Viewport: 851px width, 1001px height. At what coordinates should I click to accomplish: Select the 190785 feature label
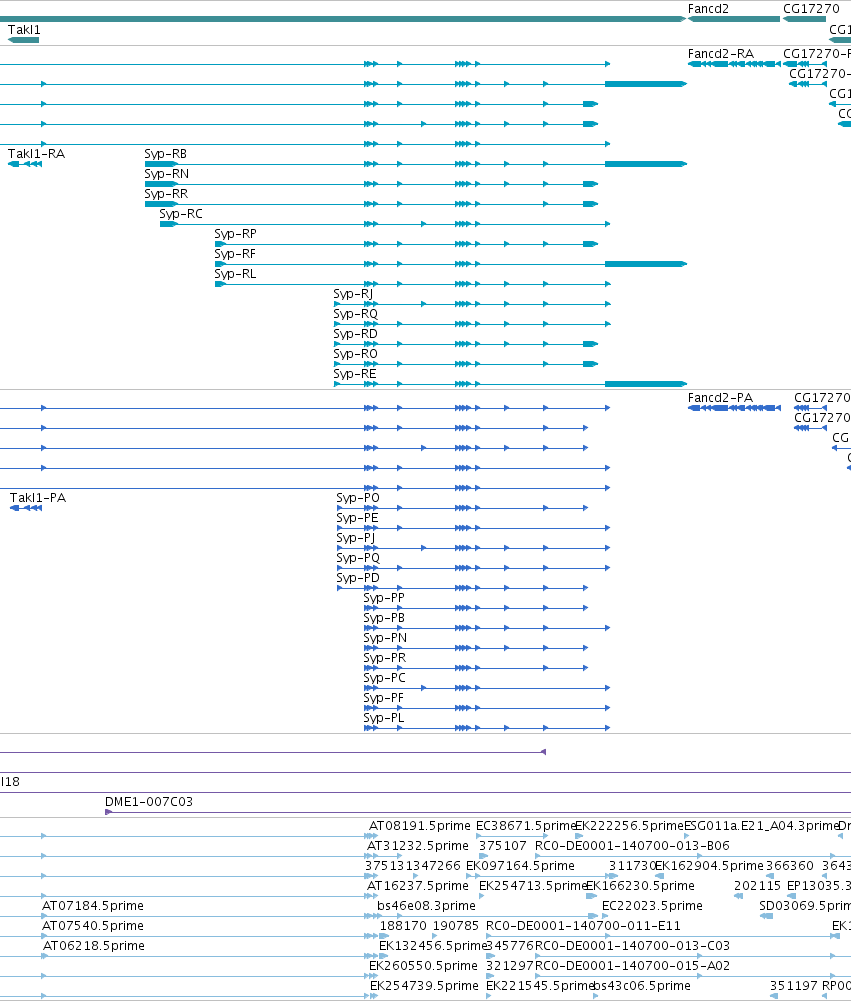[456, 926]
